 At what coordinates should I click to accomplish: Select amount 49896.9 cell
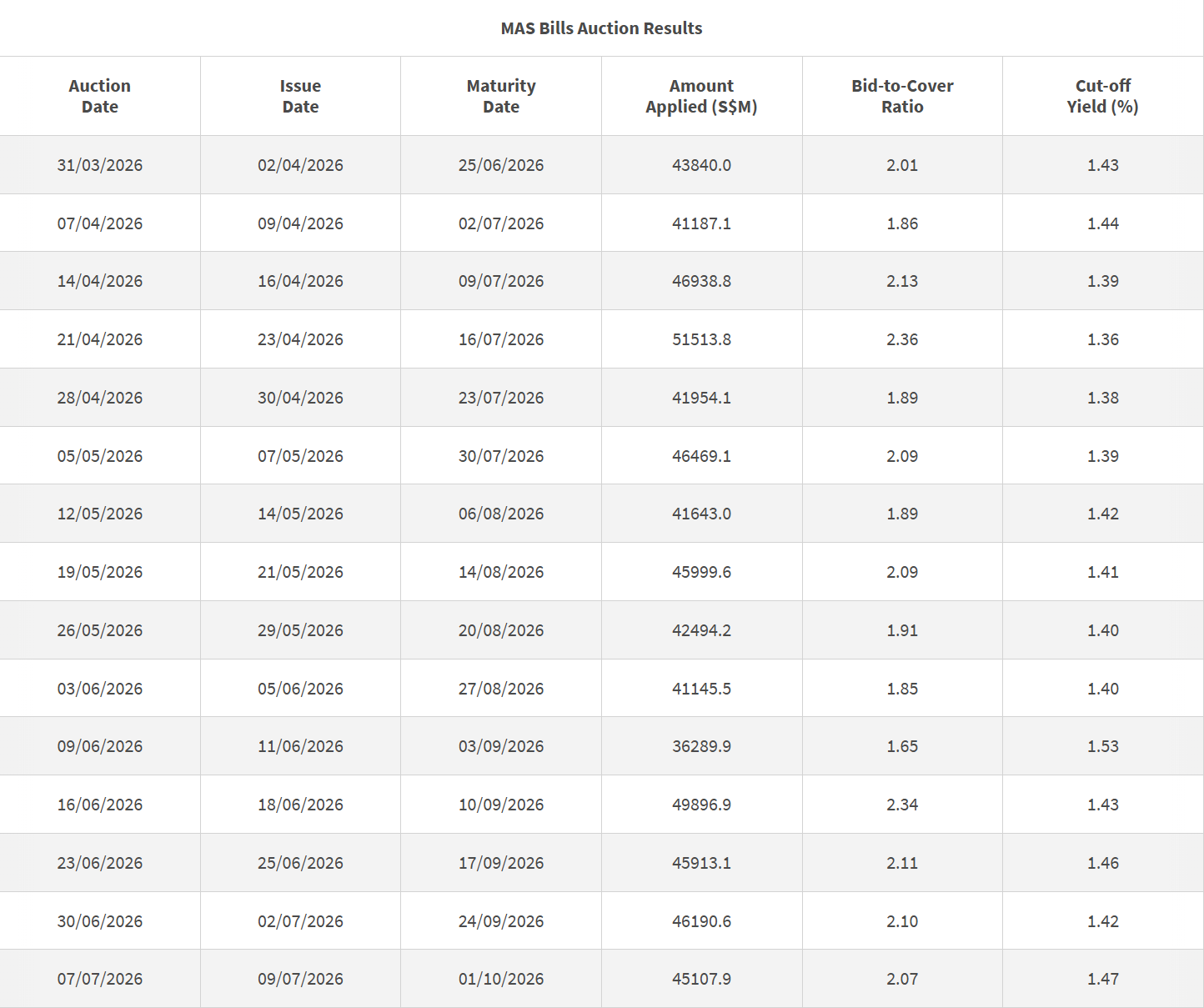(x=701, y=805)
